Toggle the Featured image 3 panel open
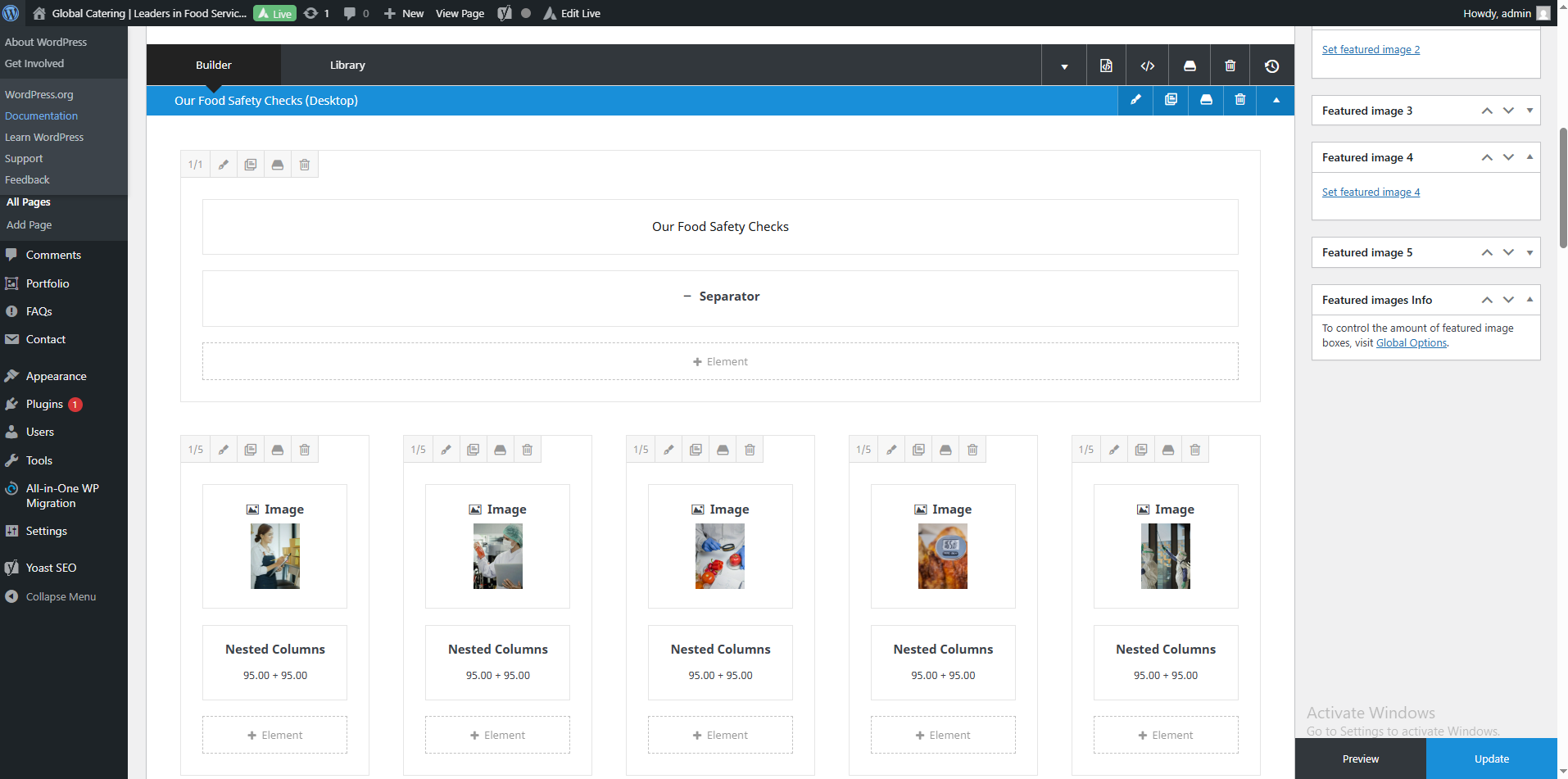The image size is (1568, 779). (1529, 111)
